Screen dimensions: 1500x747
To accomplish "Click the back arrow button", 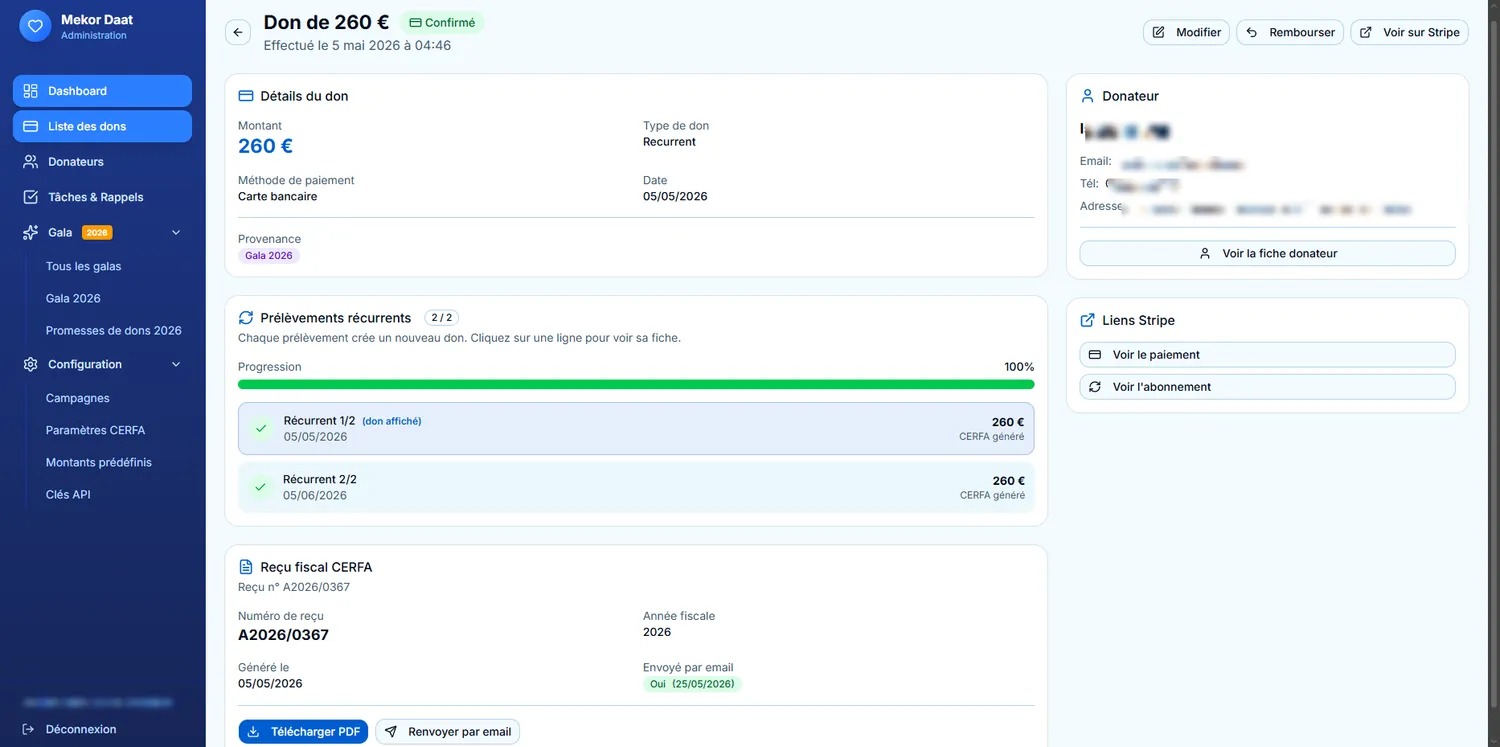I will 238,32.
